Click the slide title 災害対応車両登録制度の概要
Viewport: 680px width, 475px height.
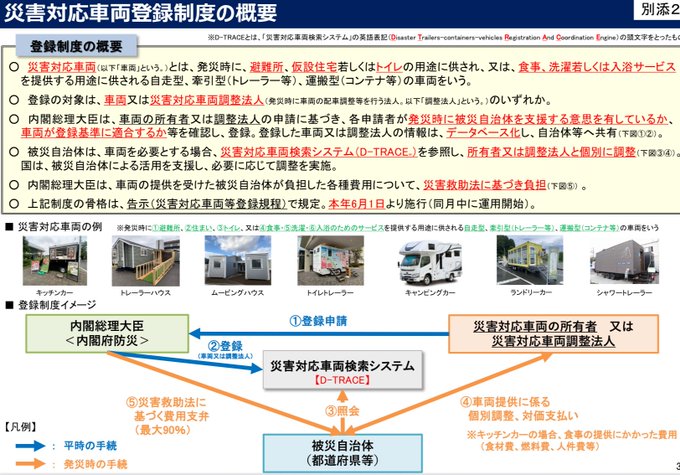(x=141, y=13)
